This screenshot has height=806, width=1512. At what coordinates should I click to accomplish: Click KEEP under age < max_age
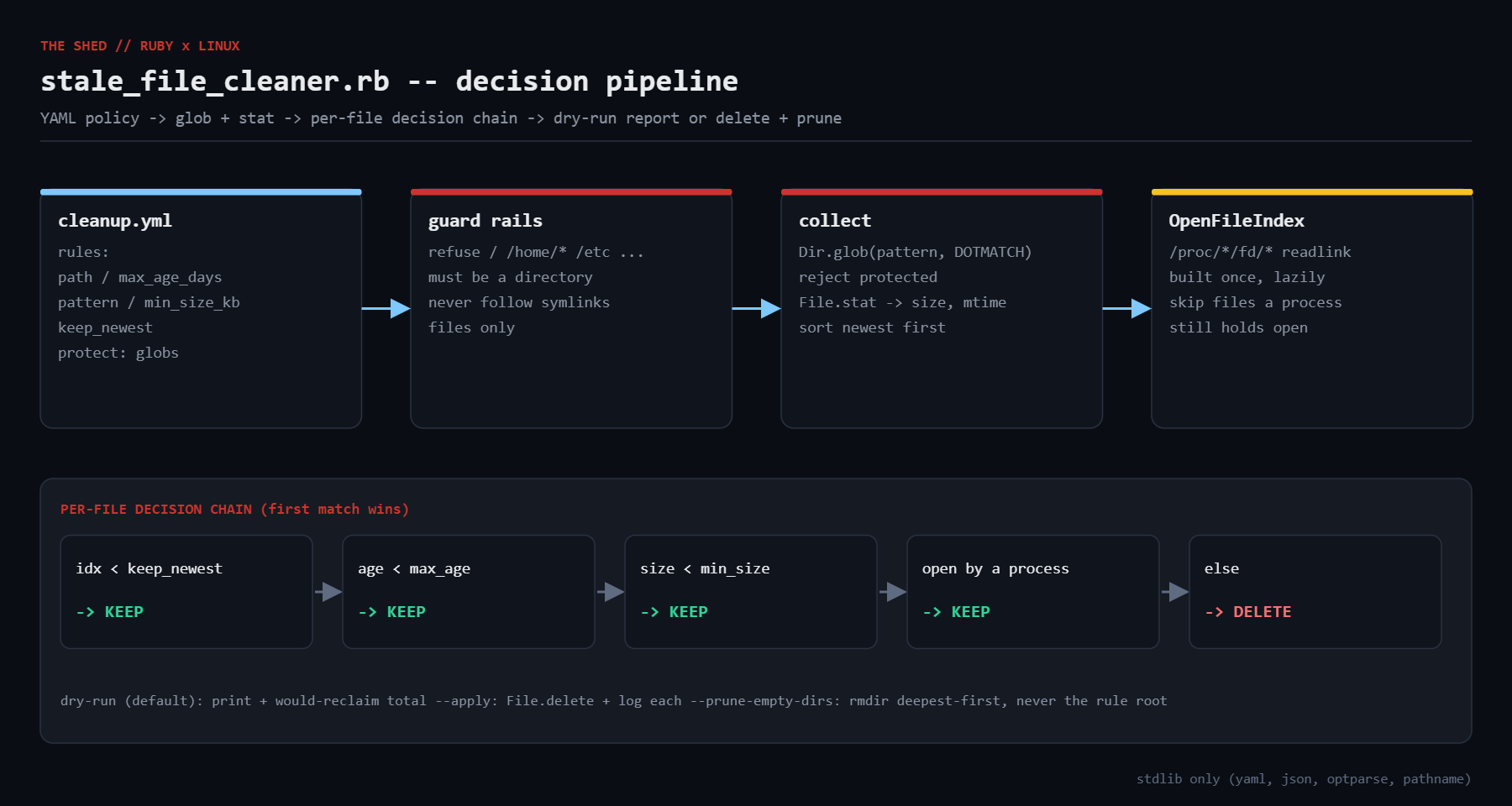(x=391, y=612)
